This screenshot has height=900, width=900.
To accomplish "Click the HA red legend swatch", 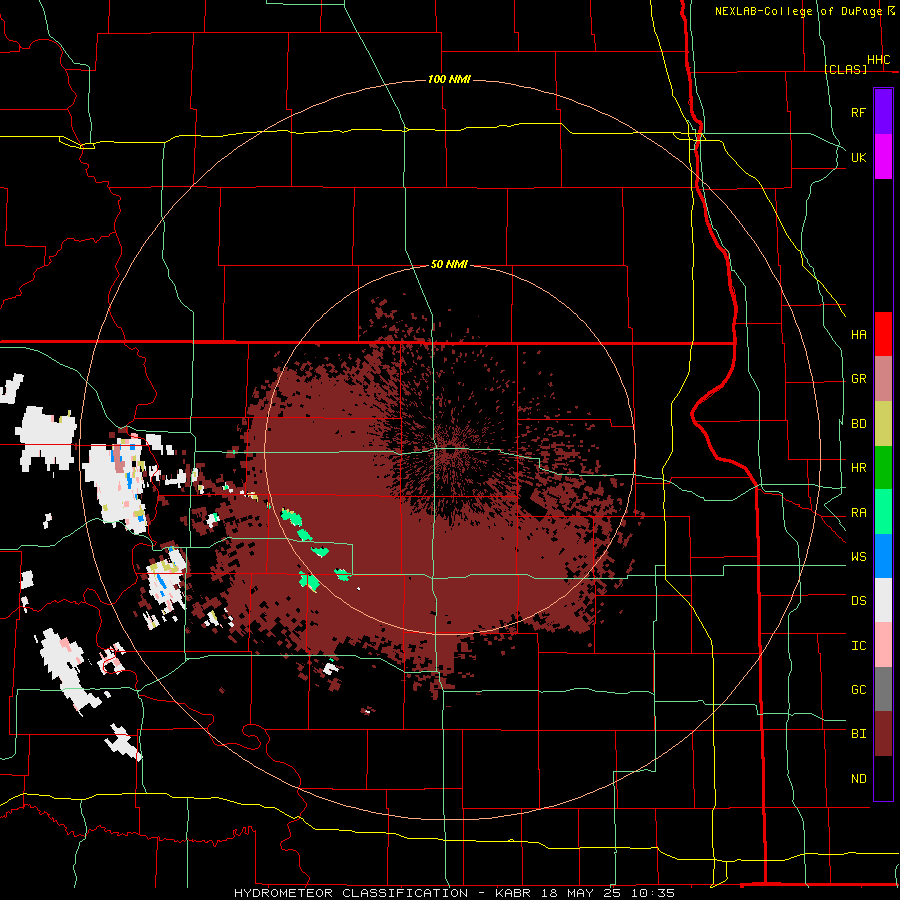I will click(883, 334).
